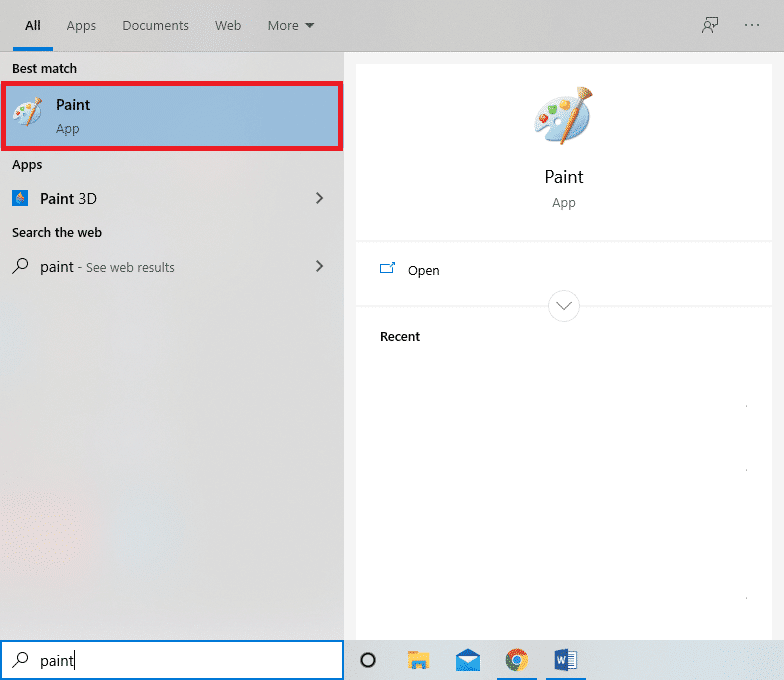Screen dimensions: 784x680
Task: Click the magnifier icon beside web results
Action: pos(20,266)
